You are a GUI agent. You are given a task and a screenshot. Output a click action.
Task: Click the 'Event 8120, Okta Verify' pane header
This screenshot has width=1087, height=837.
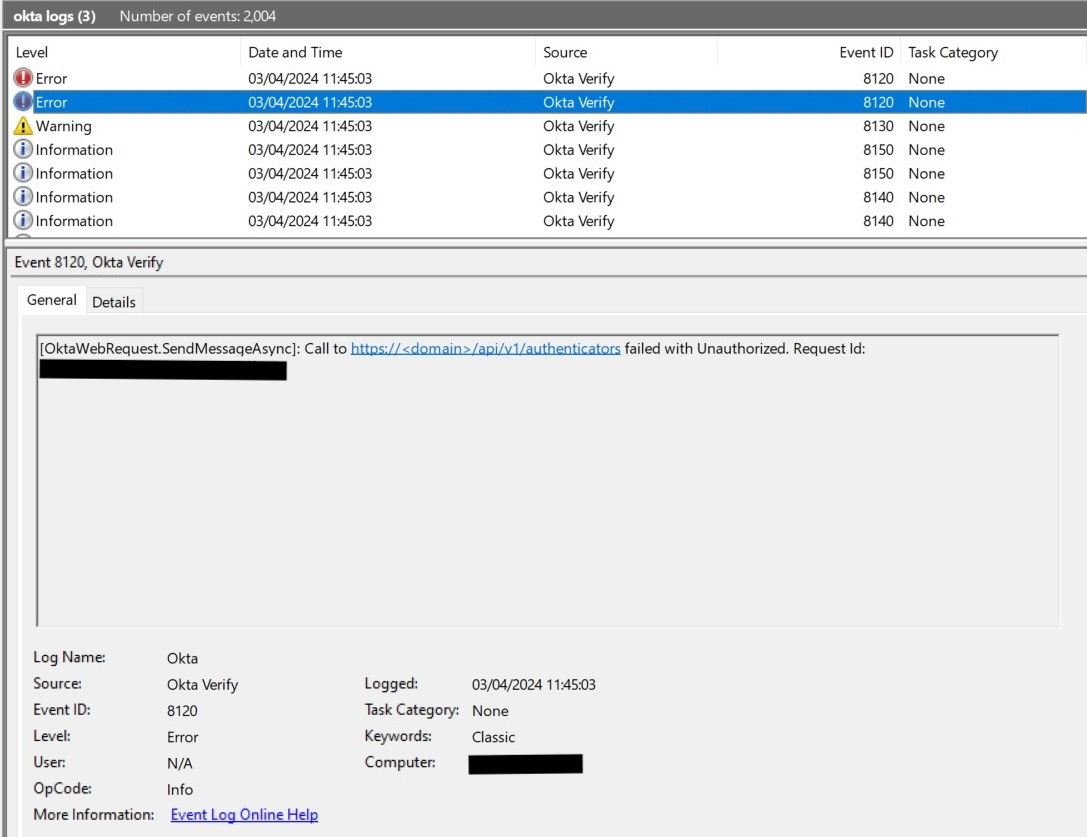coord(89,263)
